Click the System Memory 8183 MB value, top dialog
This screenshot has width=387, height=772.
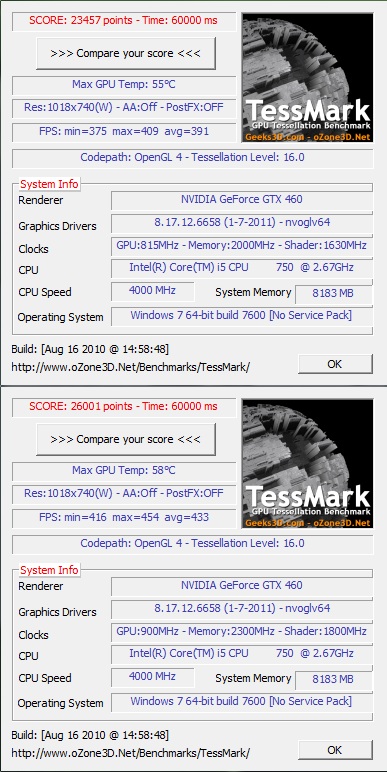click(333, 294)
